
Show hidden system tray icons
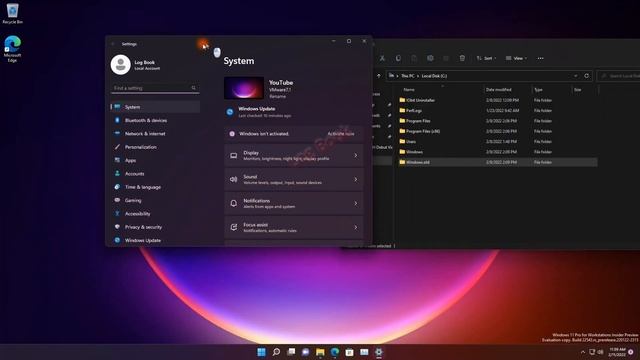tap(583, 352)
